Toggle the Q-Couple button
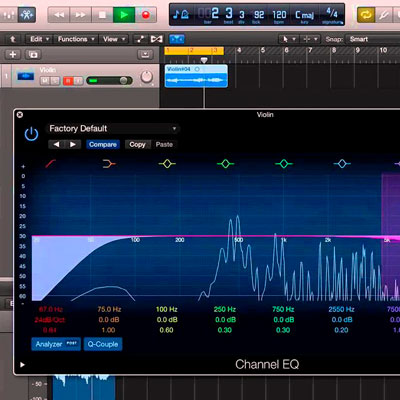 103,344
